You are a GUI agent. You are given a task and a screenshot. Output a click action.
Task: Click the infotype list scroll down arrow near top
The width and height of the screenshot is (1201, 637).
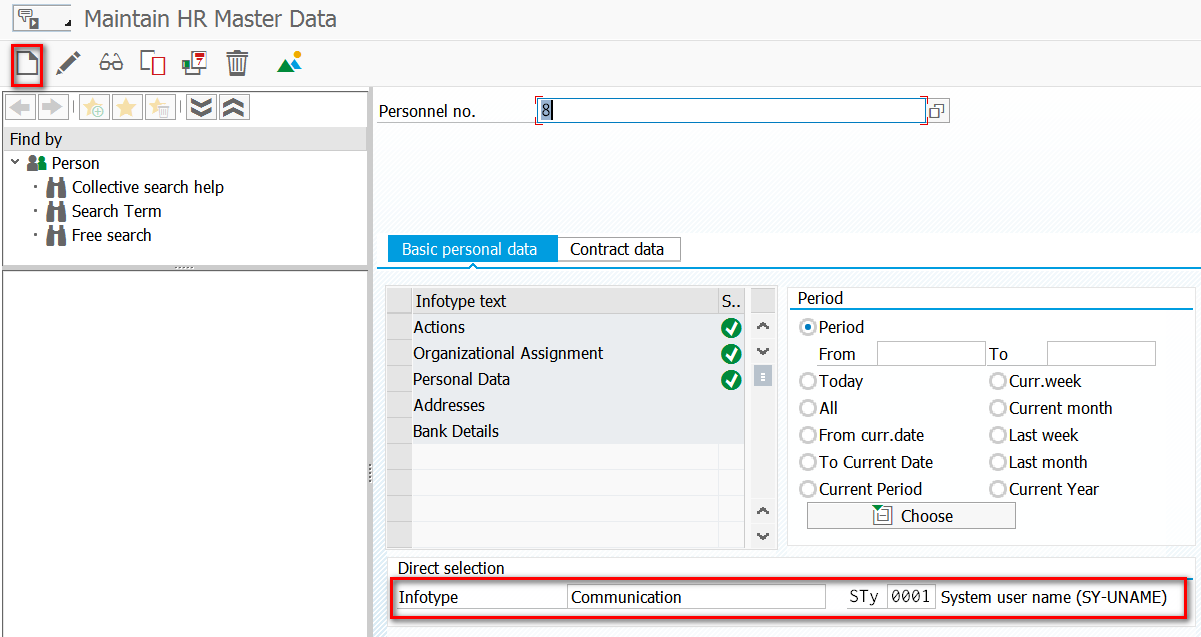[x=763, y=351]
